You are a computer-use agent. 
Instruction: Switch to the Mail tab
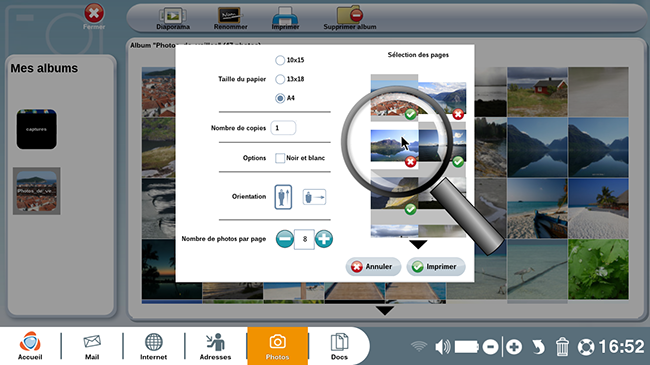pos(92,346)
